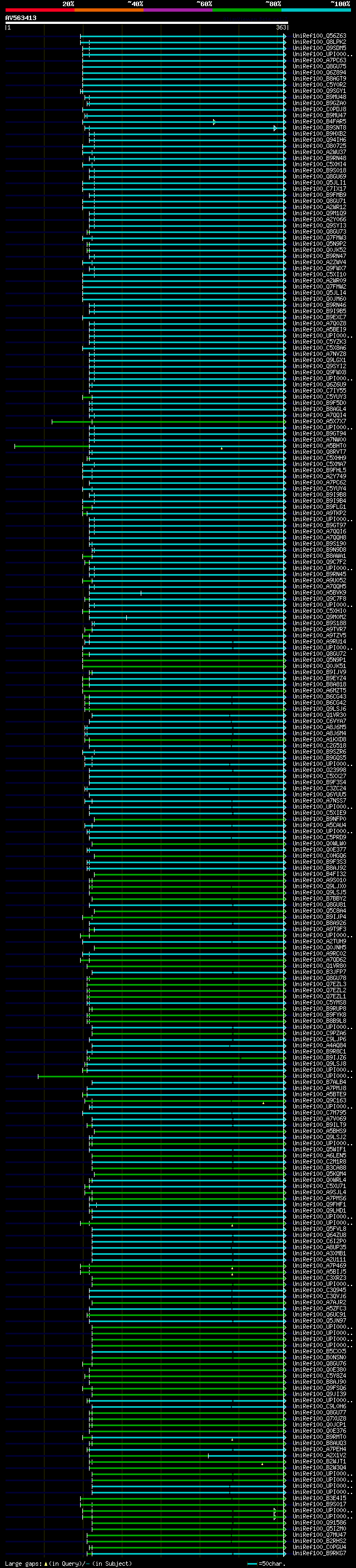This screenshot has height=1568, width=356.
Task: Select the UniRef100_C7M795 hit label
Action: tap(319, 1112)
